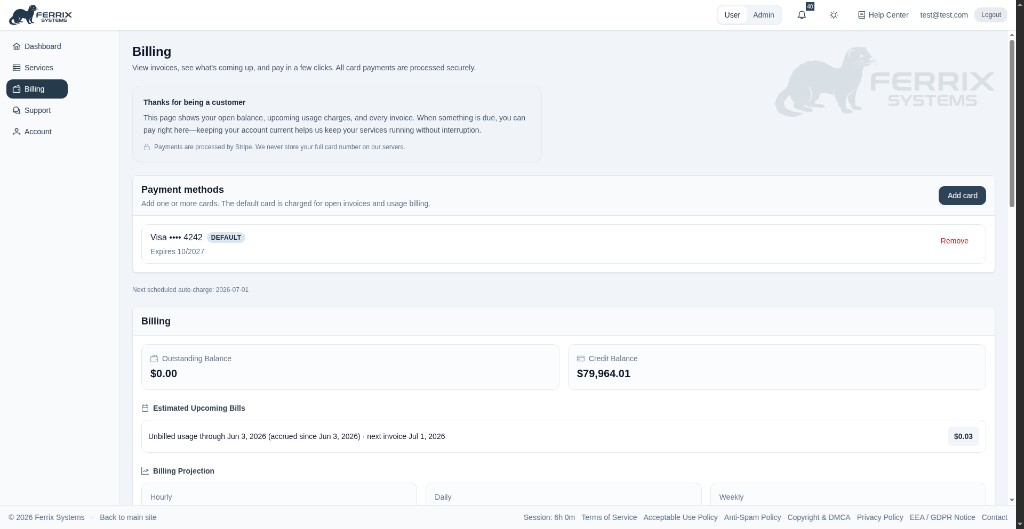Click the Expires 10/2027 text
Screen dimensions: 1024x529
[x=177, y=251]
